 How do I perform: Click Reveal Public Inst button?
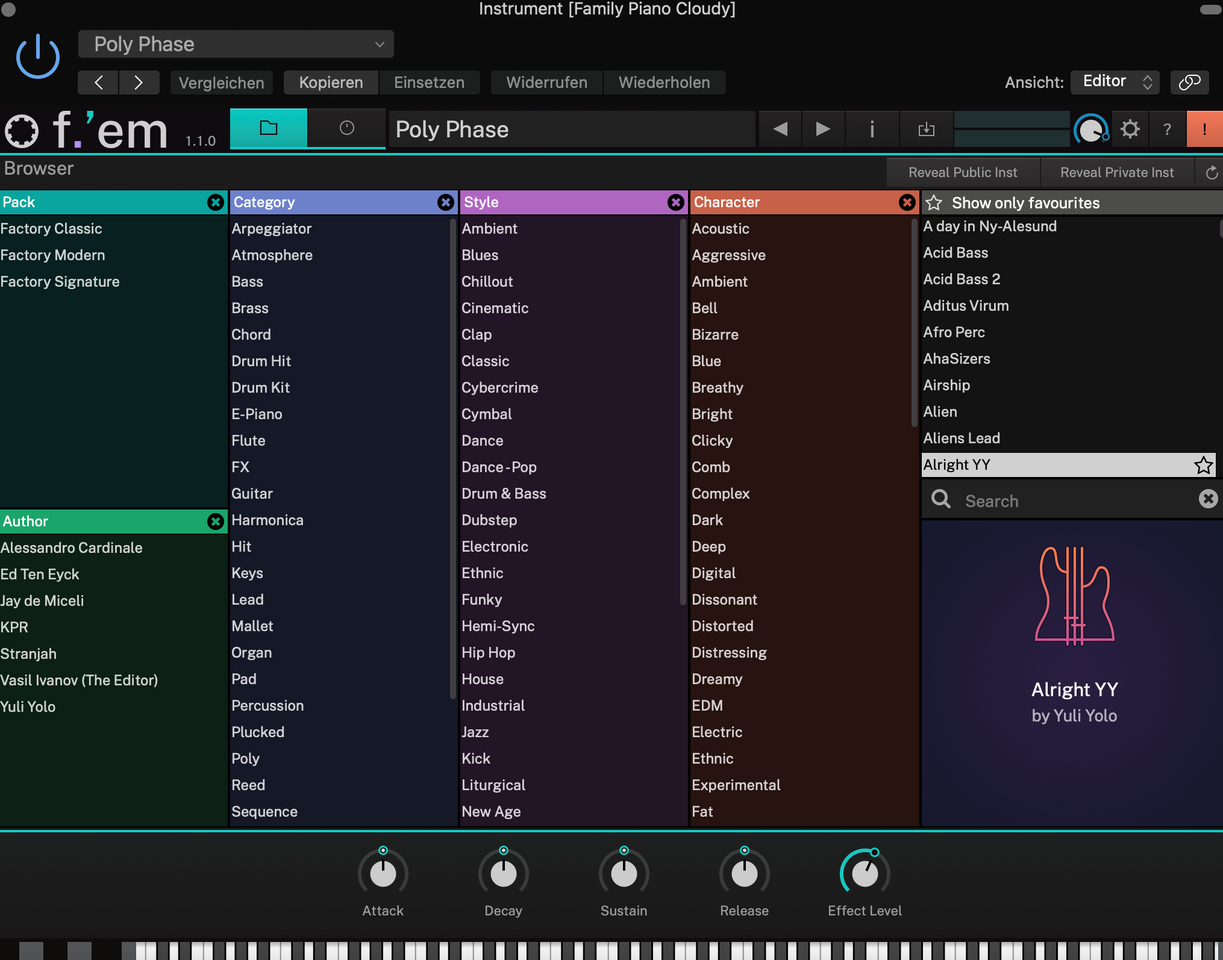pyautogui.click(x=963, y=172)
